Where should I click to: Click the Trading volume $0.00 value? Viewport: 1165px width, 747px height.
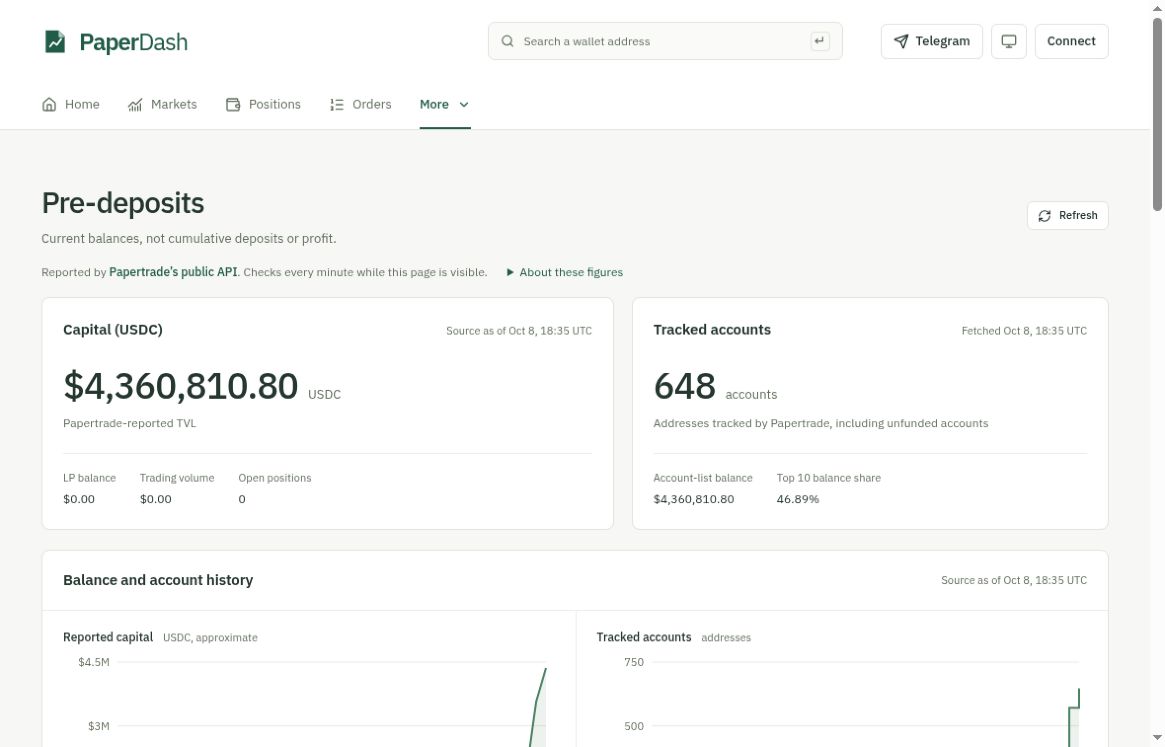155,499
